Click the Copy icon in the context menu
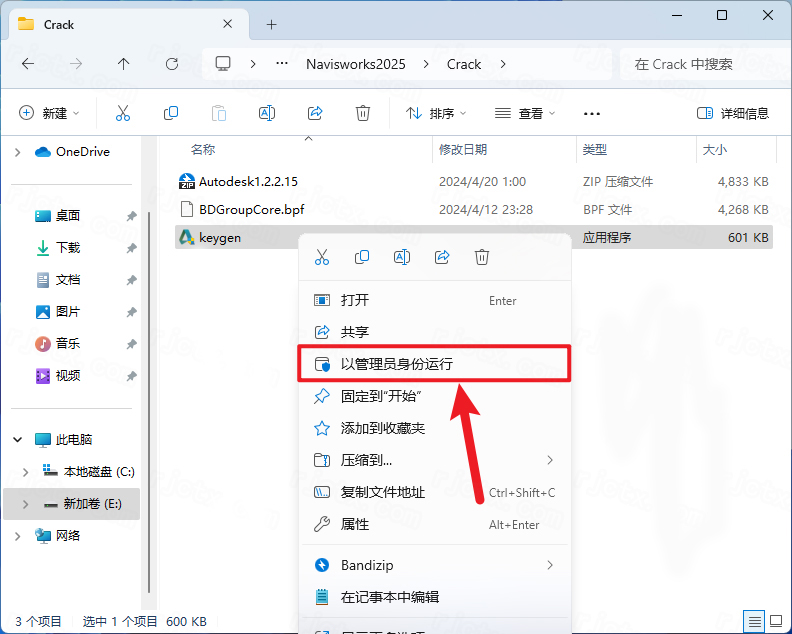The height and width of the screenshot is (634, 792). 362,257
